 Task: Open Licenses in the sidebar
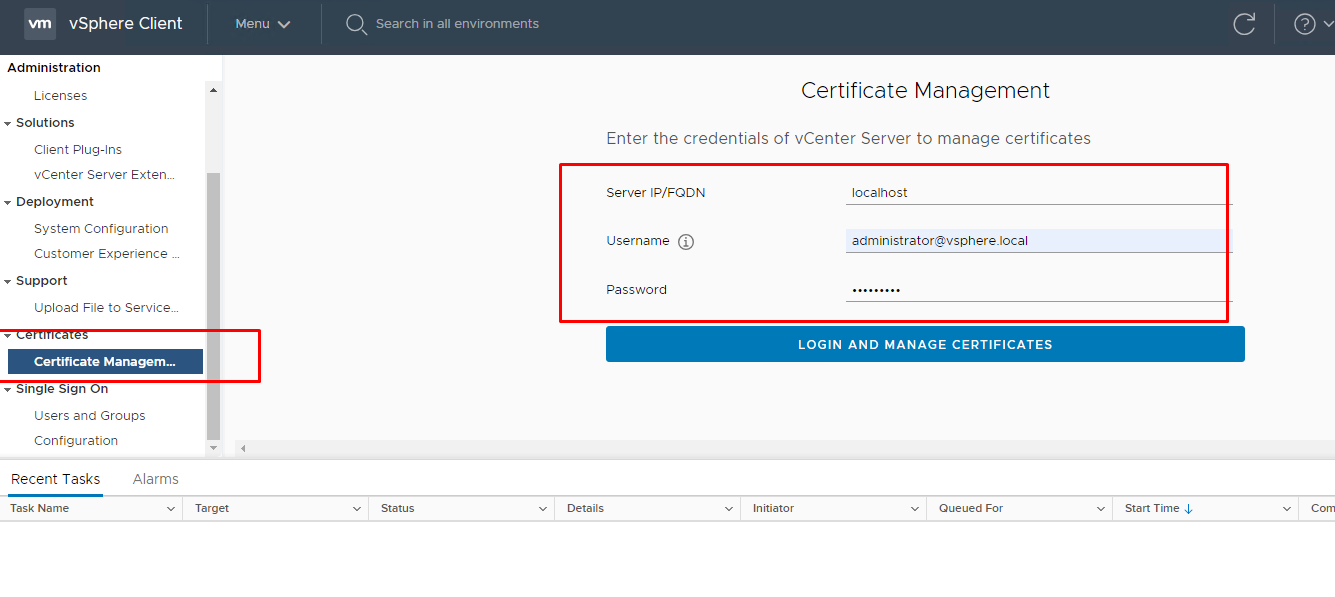60,96
